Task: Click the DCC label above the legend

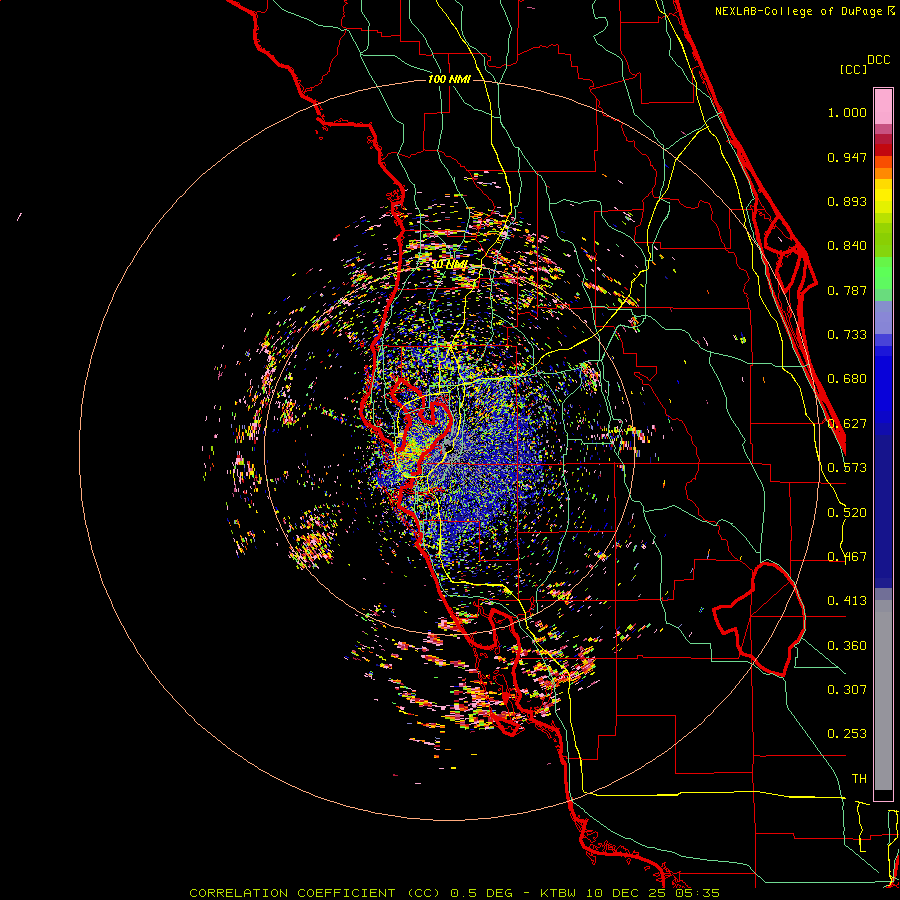Action: pyautogui.click(x=879, y=59)
